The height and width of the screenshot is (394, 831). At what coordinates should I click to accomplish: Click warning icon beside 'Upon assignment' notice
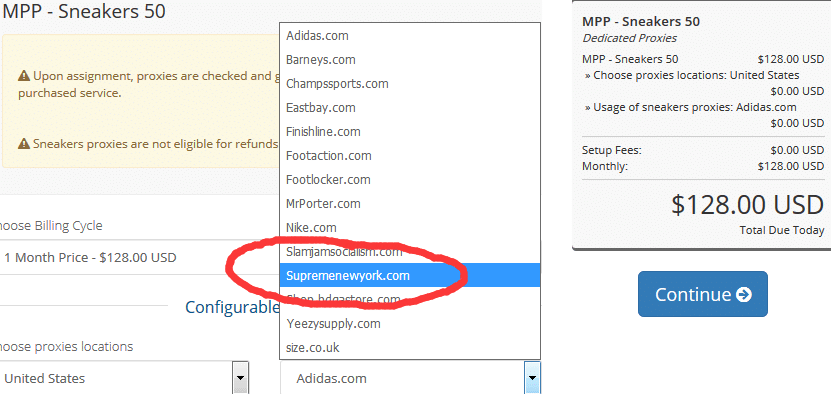coord(24,76)
